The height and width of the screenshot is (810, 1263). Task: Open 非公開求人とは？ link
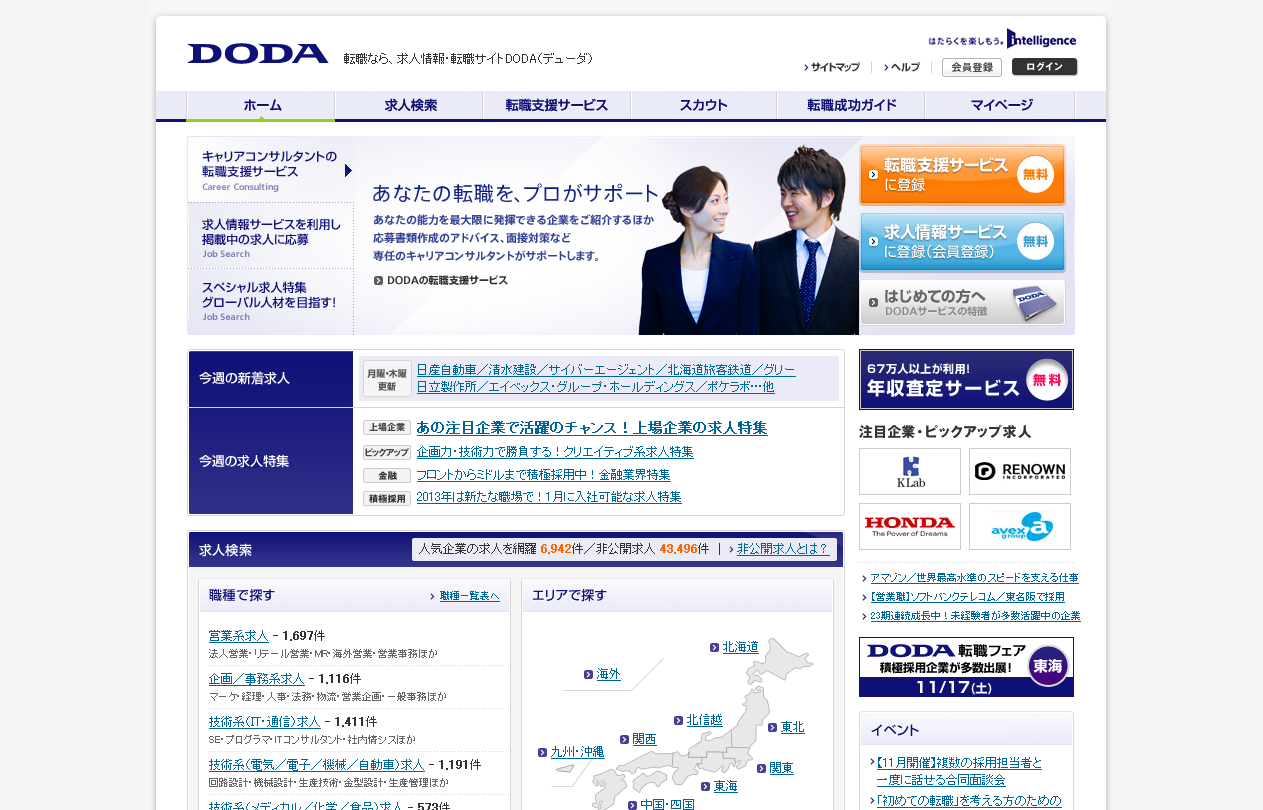(x=782, y=549)
